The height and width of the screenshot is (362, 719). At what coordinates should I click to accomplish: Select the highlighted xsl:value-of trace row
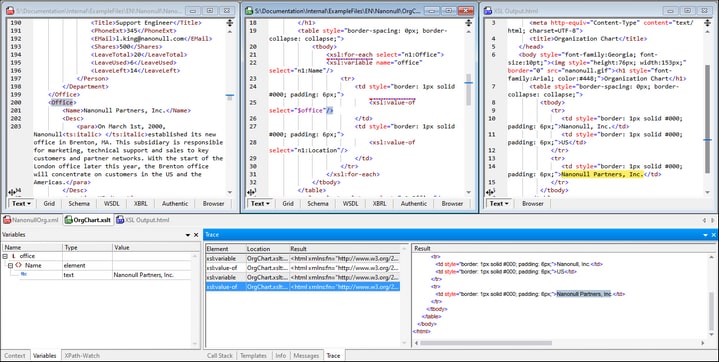pos(303,287)
